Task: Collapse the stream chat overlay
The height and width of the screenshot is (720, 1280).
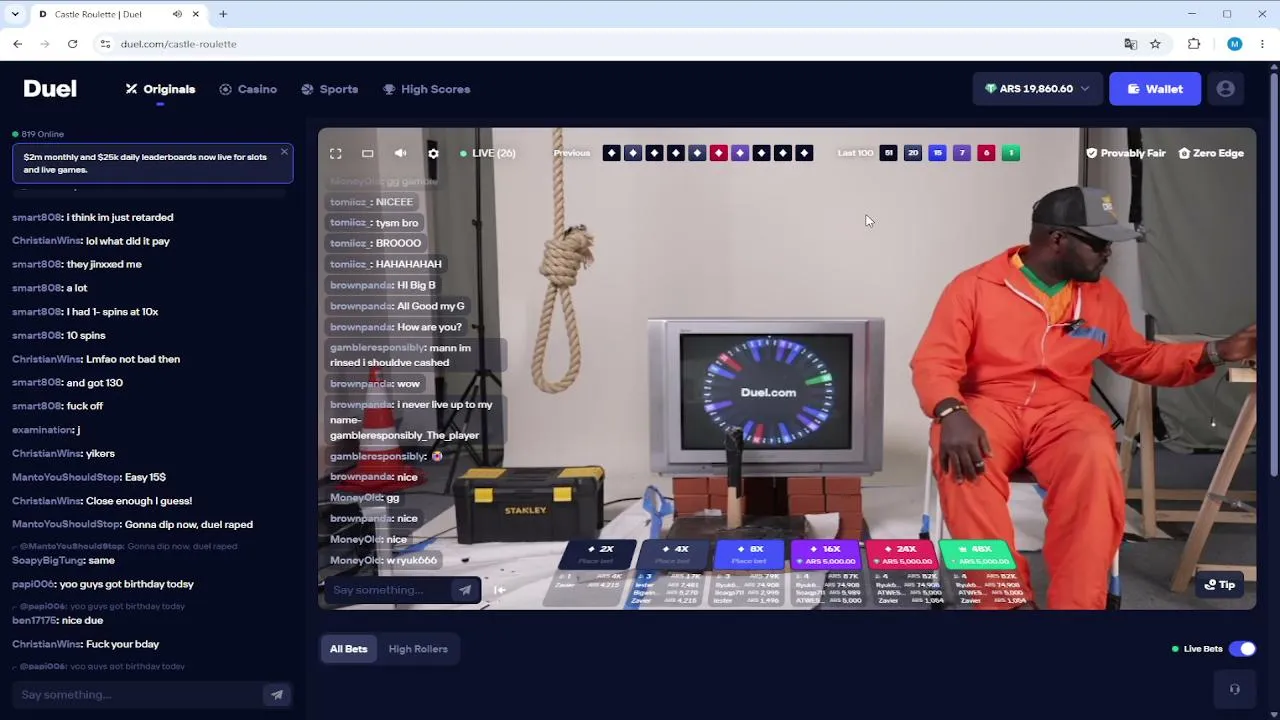Action: pyautogui.click(x=500, y=590)
